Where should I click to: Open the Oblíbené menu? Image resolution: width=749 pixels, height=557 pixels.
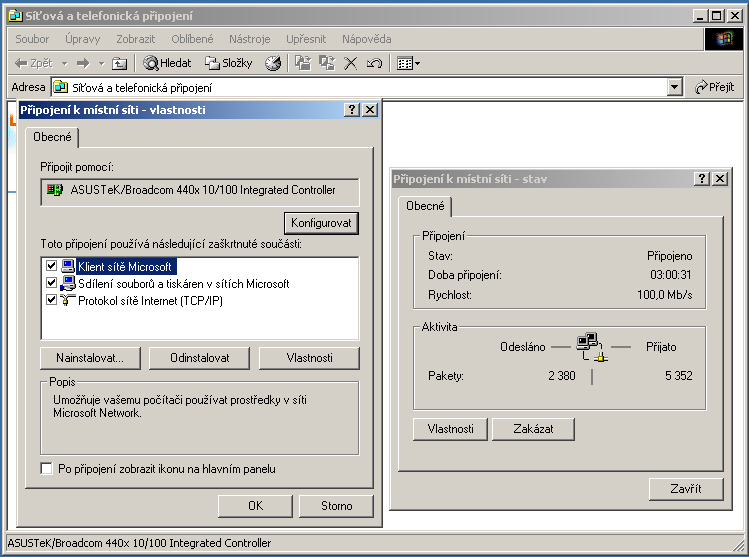pos(192,39)
